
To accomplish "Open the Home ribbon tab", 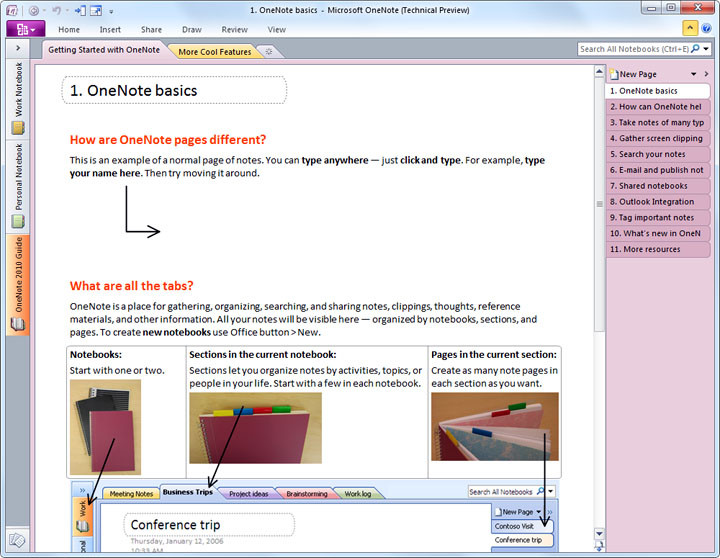I will point(69,29).
